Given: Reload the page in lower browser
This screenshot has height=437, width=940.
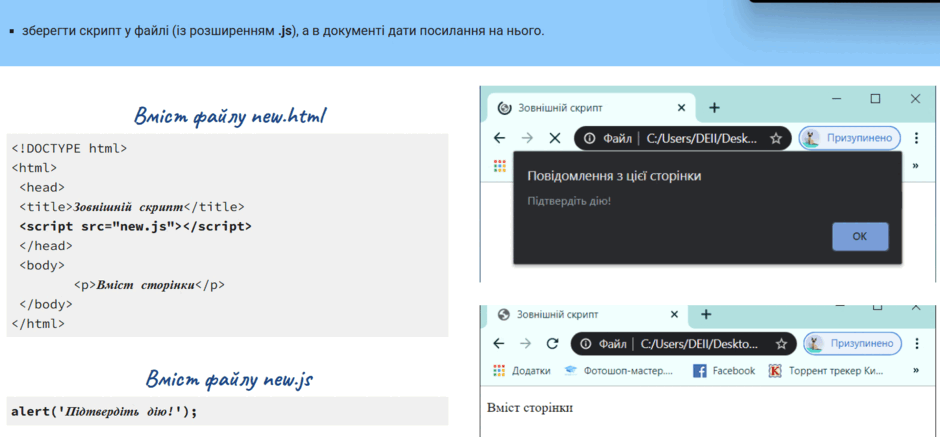Looking at the screenshot, I should click(x=553, y=343).
